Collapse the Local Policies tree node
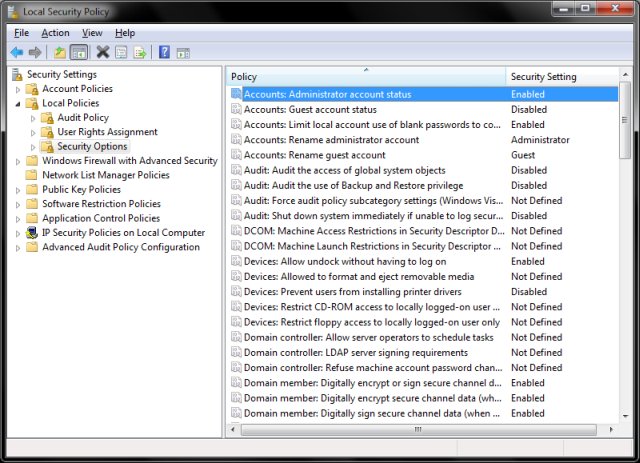The image size is (640, 463). click(x=17, y=104)
